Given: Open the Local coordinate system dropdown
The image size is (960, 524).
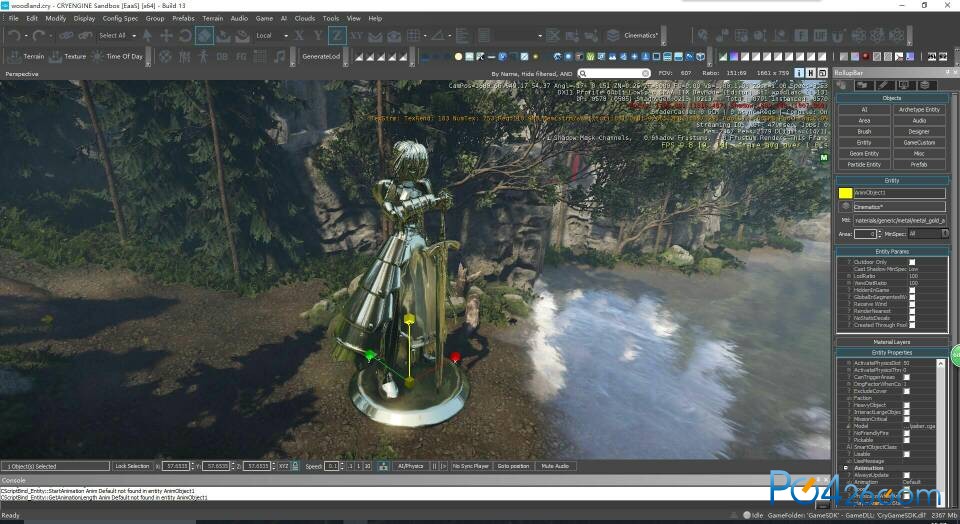Looking at the screenshot, I should tap(272, 36).
